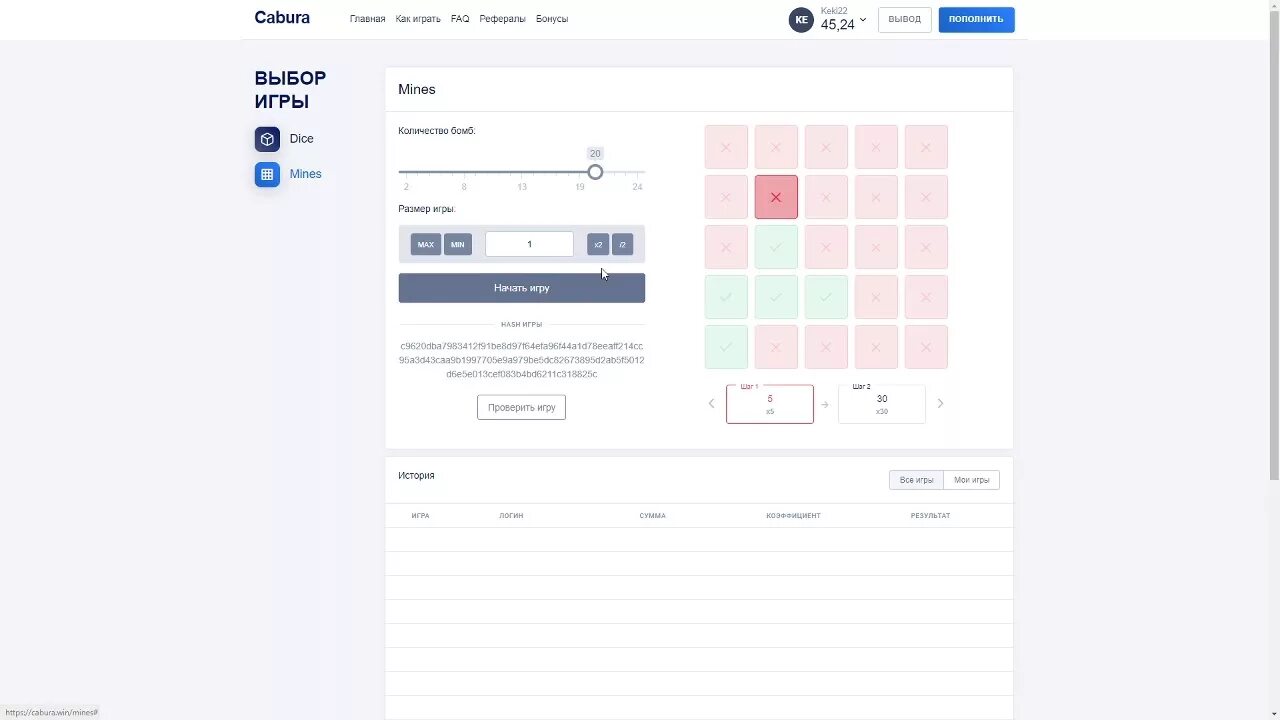
Task: Click the КОЭФФИЦИЕНТ column header
Action: 793,516
